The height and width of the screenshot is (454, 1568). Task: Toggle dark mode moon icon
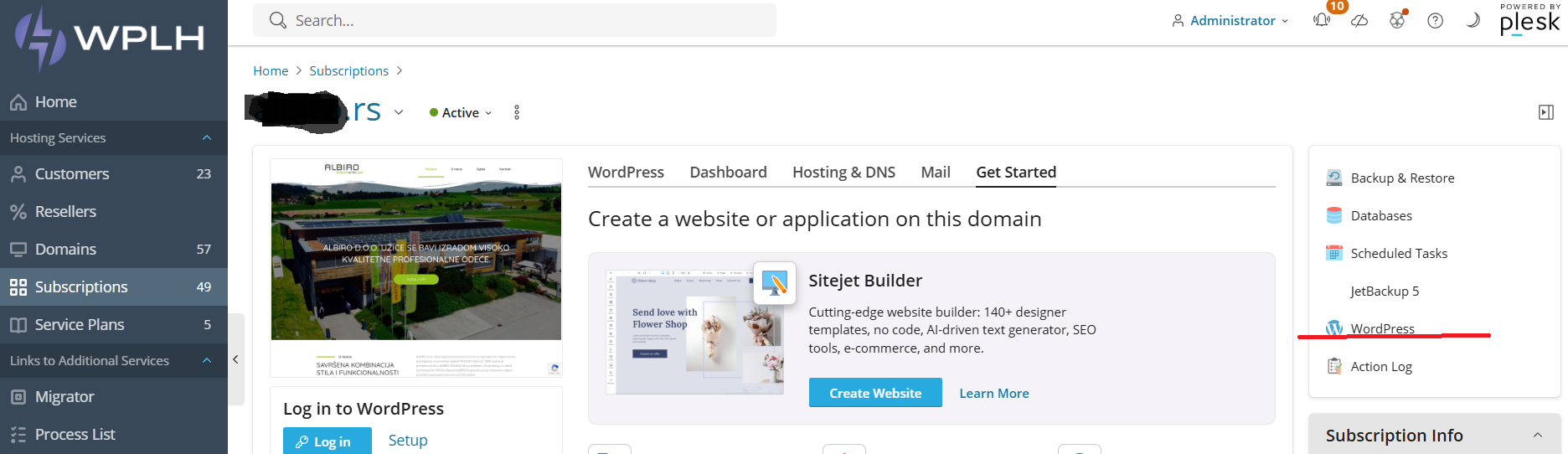tap(1473, 20)
